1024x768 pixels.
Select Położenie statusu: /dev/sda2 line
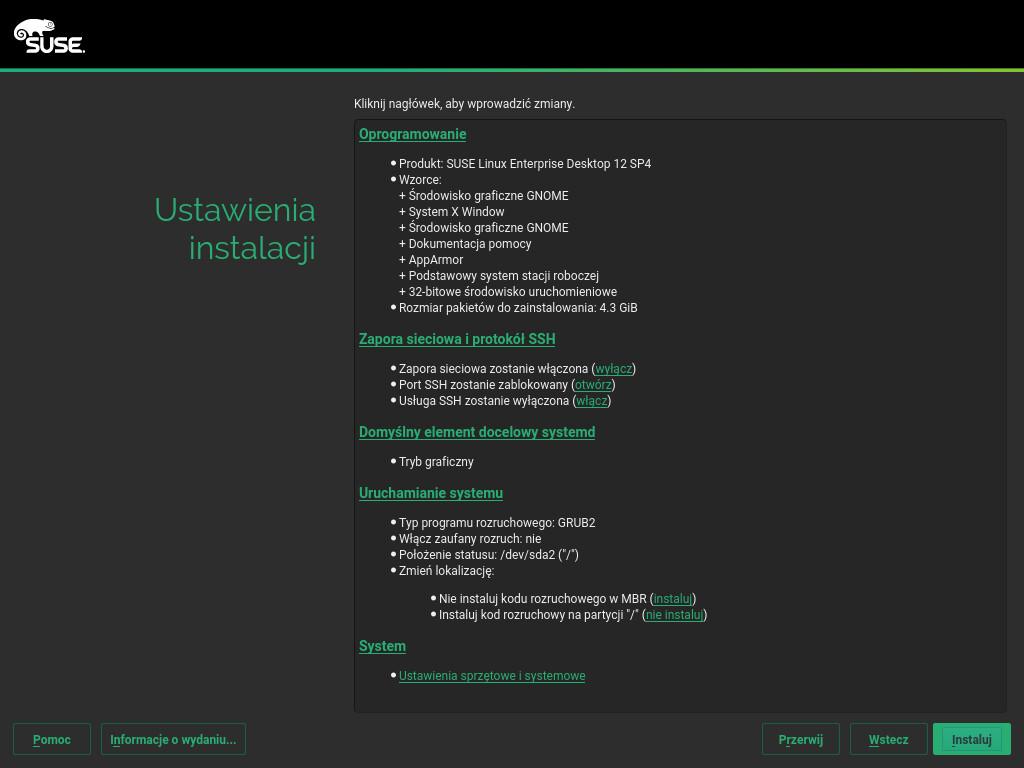pyautogui.click(x=488, y=555)
